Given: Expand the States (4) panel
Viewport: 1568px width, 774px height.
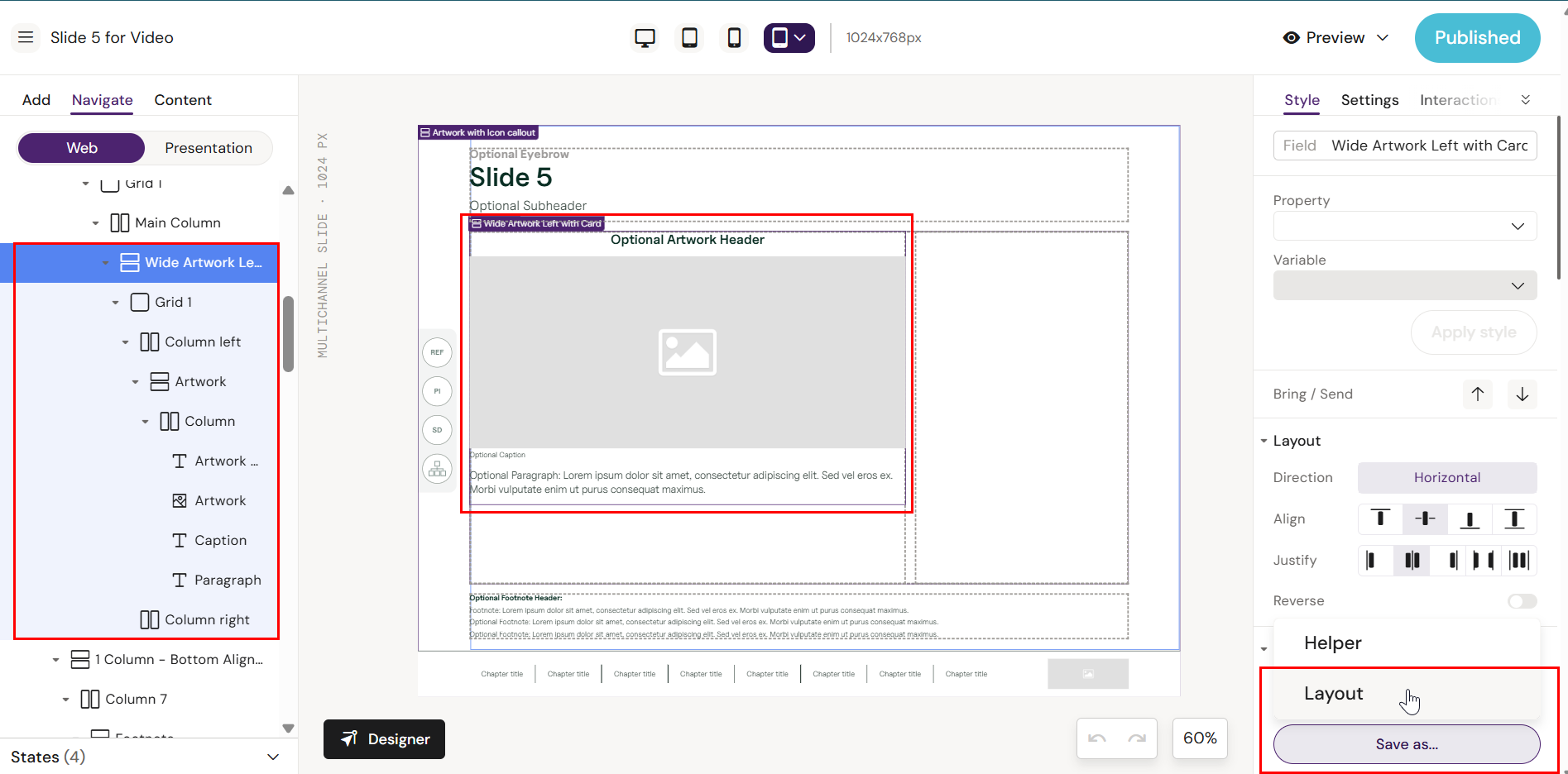Looking at the screenshot, I should [x=272, y=757].
